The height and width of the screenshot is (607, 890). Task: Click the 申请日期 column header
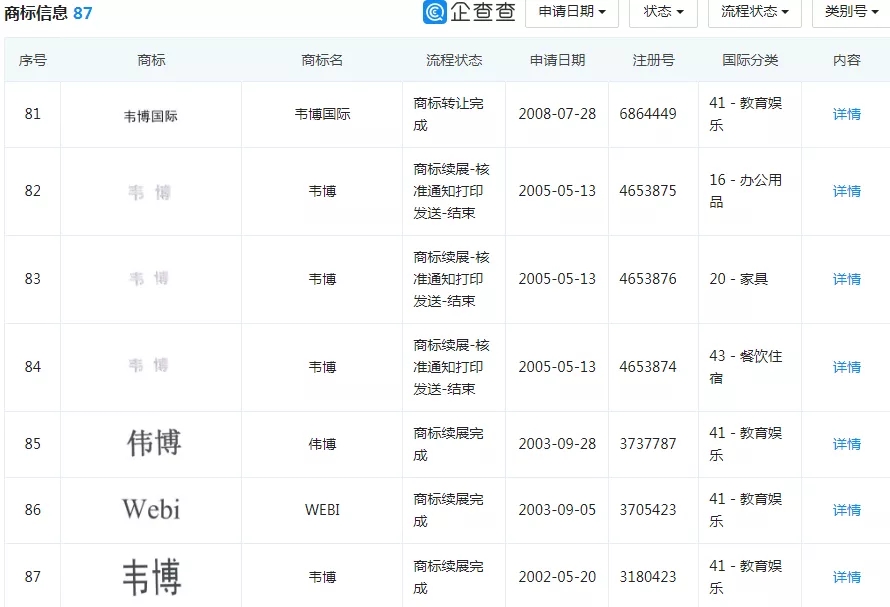pyautogui.click(x=556, y=60)
